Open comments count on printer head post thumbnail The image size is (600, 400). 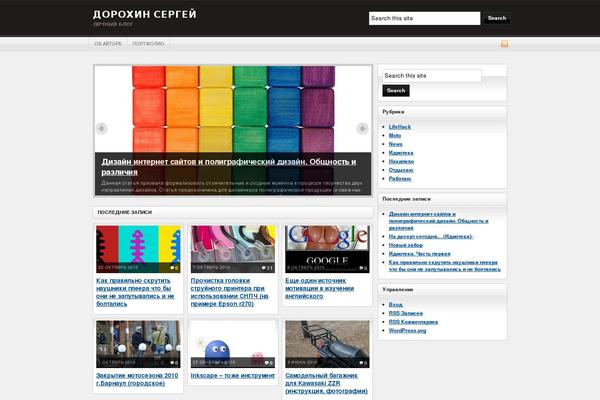pos(267,268)
